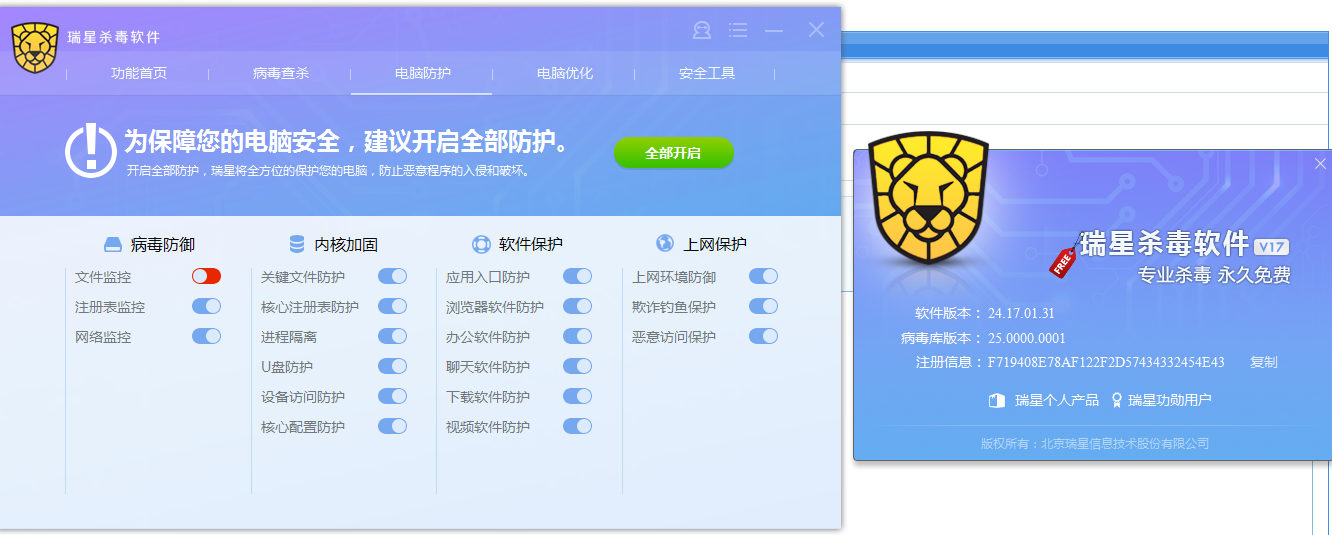Switch to 病毒查杀 tab
The height and width of the screenshot is (535, 1332).
pyautogui.click(x=281, y=73)
